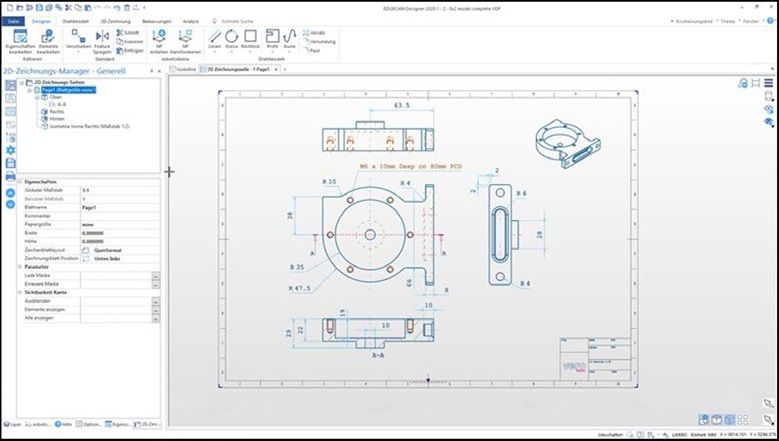The height and width of the screenshot is (441, 779).
Task: Open the Zeichnungsblatt Position dropdown
Action: pos(120,258)
